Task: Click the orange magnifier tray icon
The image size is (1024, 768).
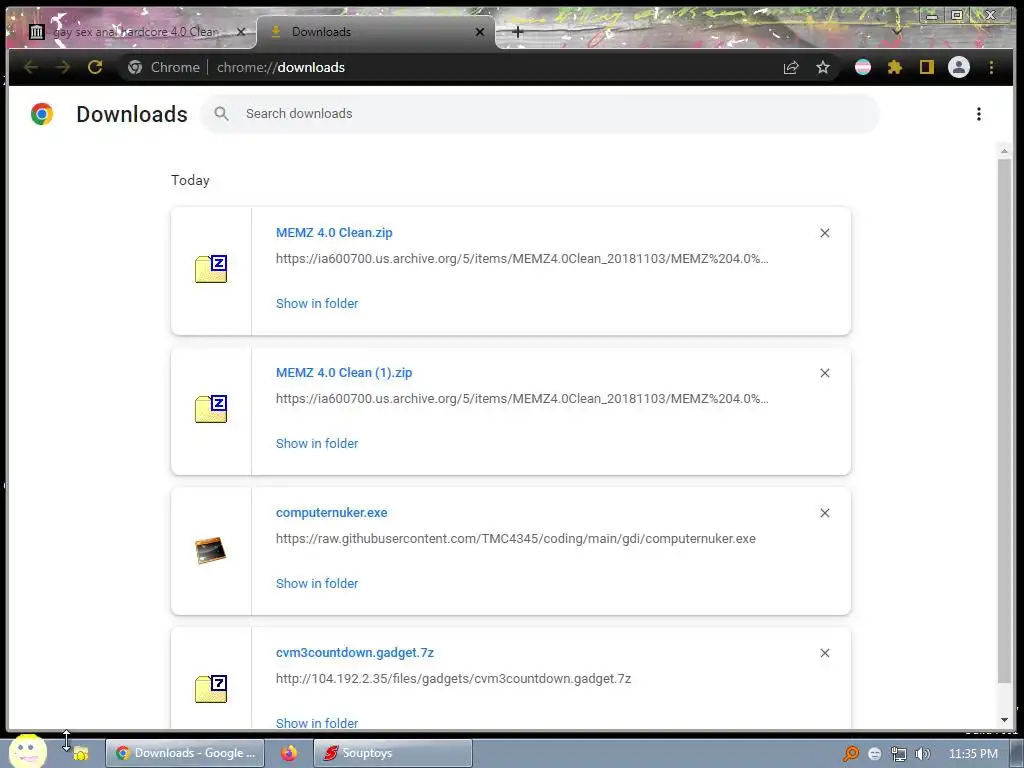Action: pos(850,754)
